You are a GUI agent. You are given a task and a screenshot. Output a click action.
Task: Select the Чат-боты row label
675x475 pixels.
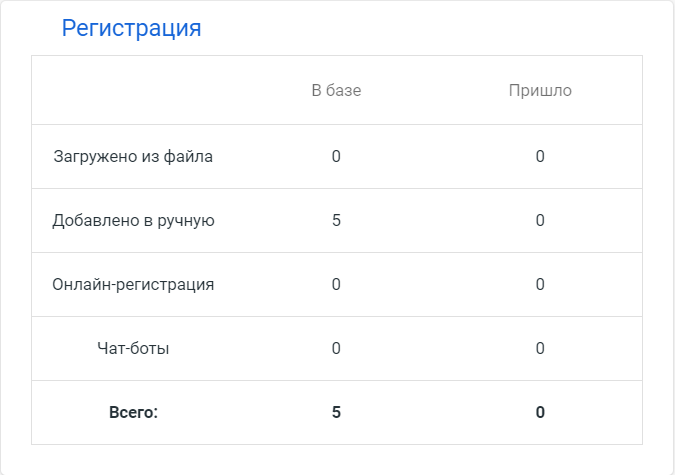point(133,348)
